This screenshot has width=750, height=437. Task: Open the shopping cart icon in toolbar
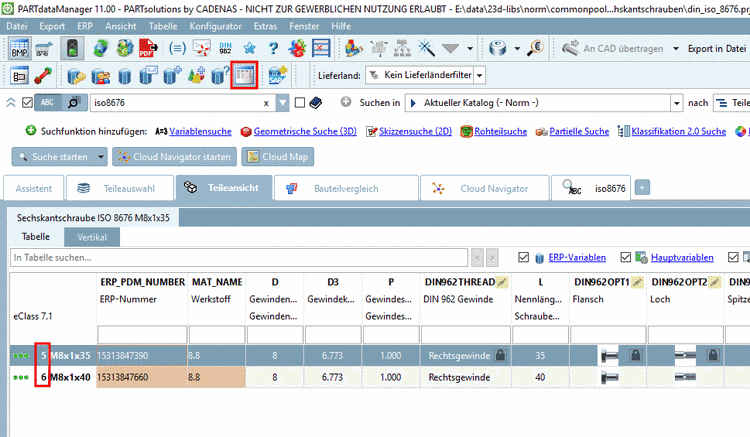(x=44, y=48)
